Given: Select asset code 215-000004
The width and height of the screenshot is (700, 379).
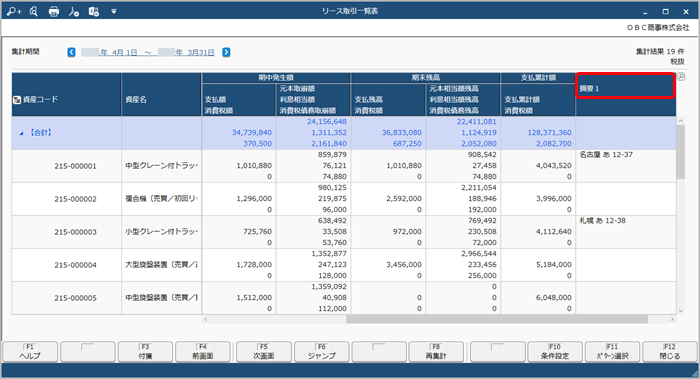Looking at the screenshot, I should 75,265.
